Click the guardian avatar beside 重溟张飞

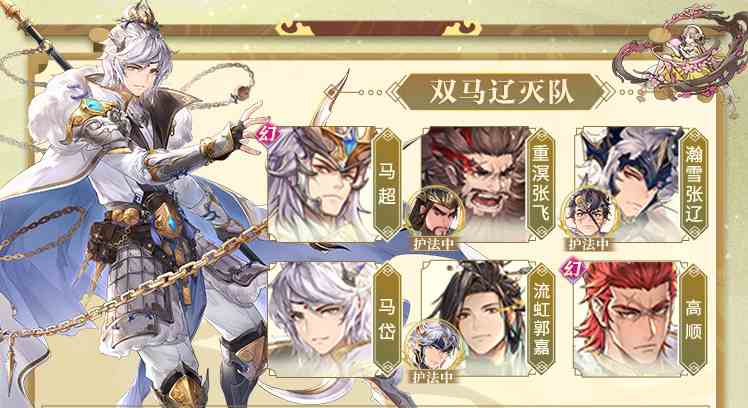click(x=435, y=211)
